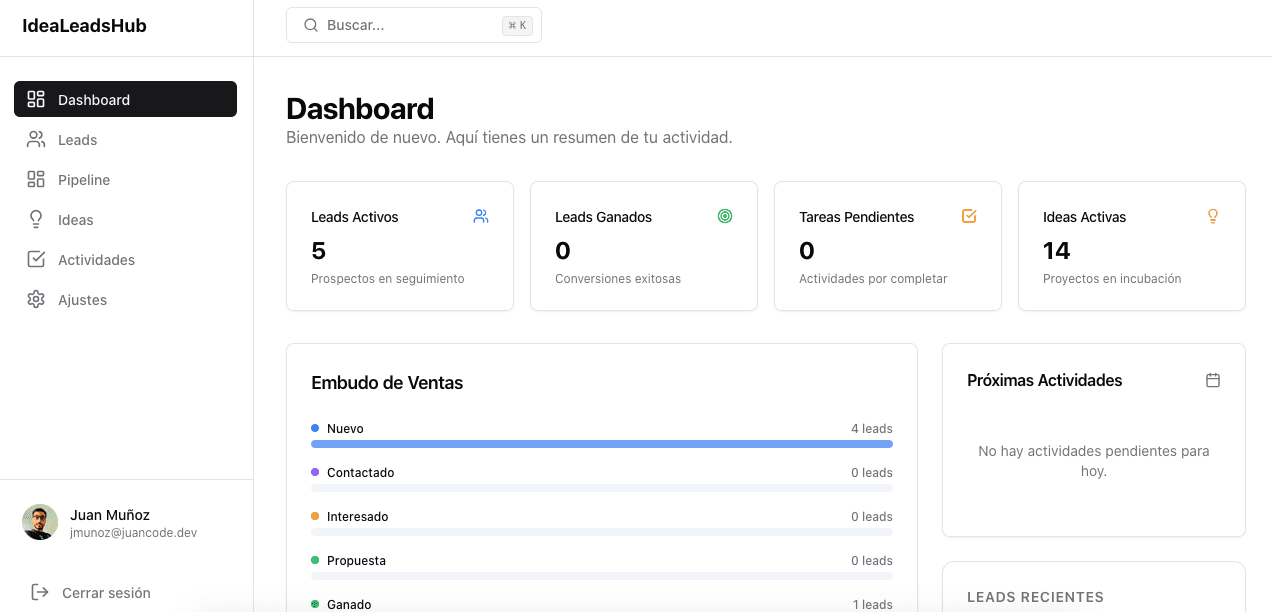Click "No hay actividades pendientes" message
This screenshot has width=1272, height=612.
click(x=1094, y=461)
